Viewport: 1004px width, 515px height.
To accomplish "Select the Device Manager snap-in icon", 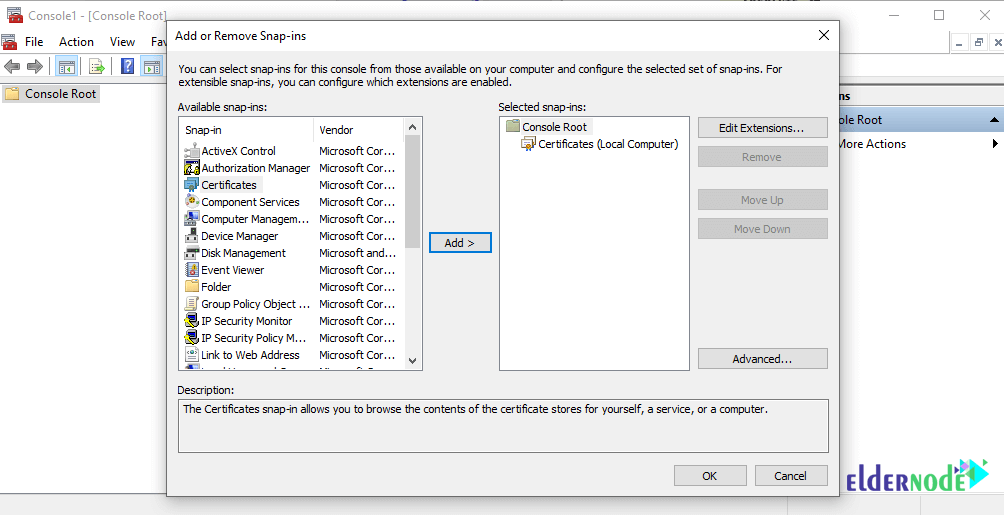I will pos(193,236).
